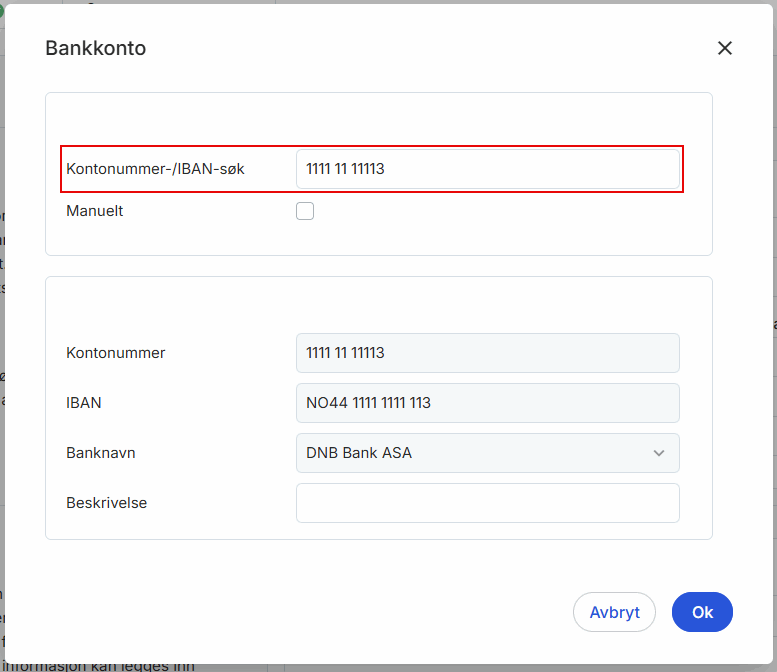Click the Manuelt label

(x=95, y=211)
